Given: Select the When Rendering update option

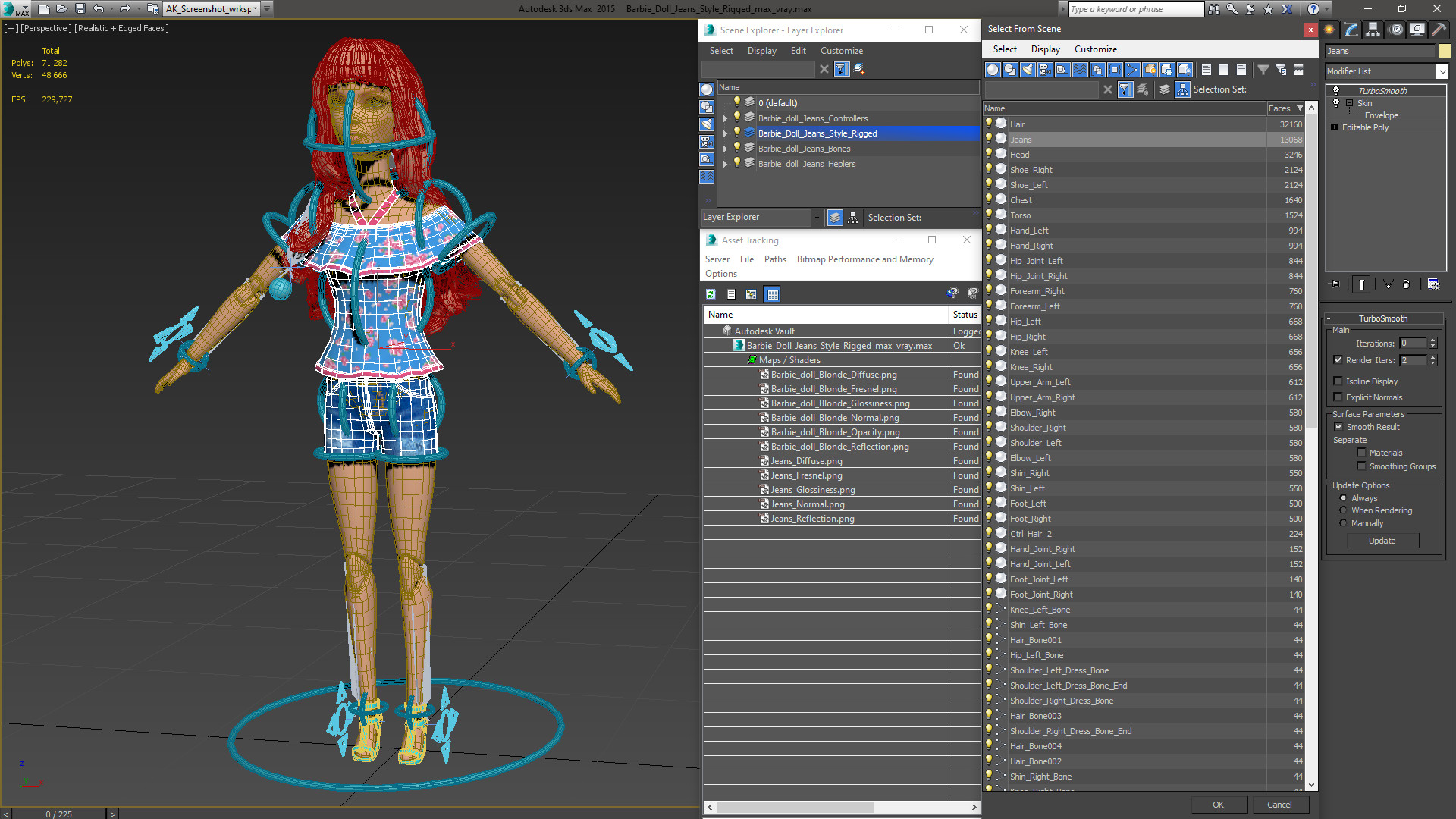Looking at the screenshot, I should point(1343,510).
